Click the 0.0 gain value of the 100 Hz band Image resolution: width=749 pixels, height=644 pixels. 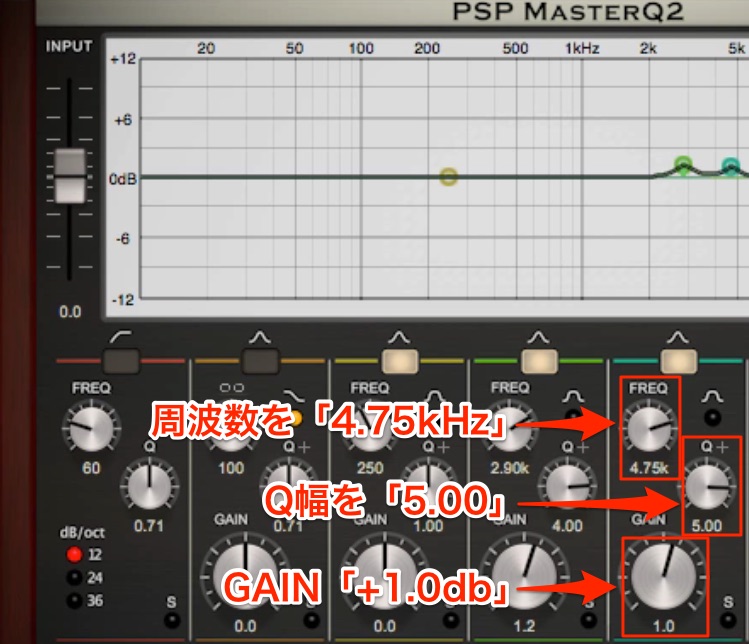pyautogui.click(x=245, y=626)
